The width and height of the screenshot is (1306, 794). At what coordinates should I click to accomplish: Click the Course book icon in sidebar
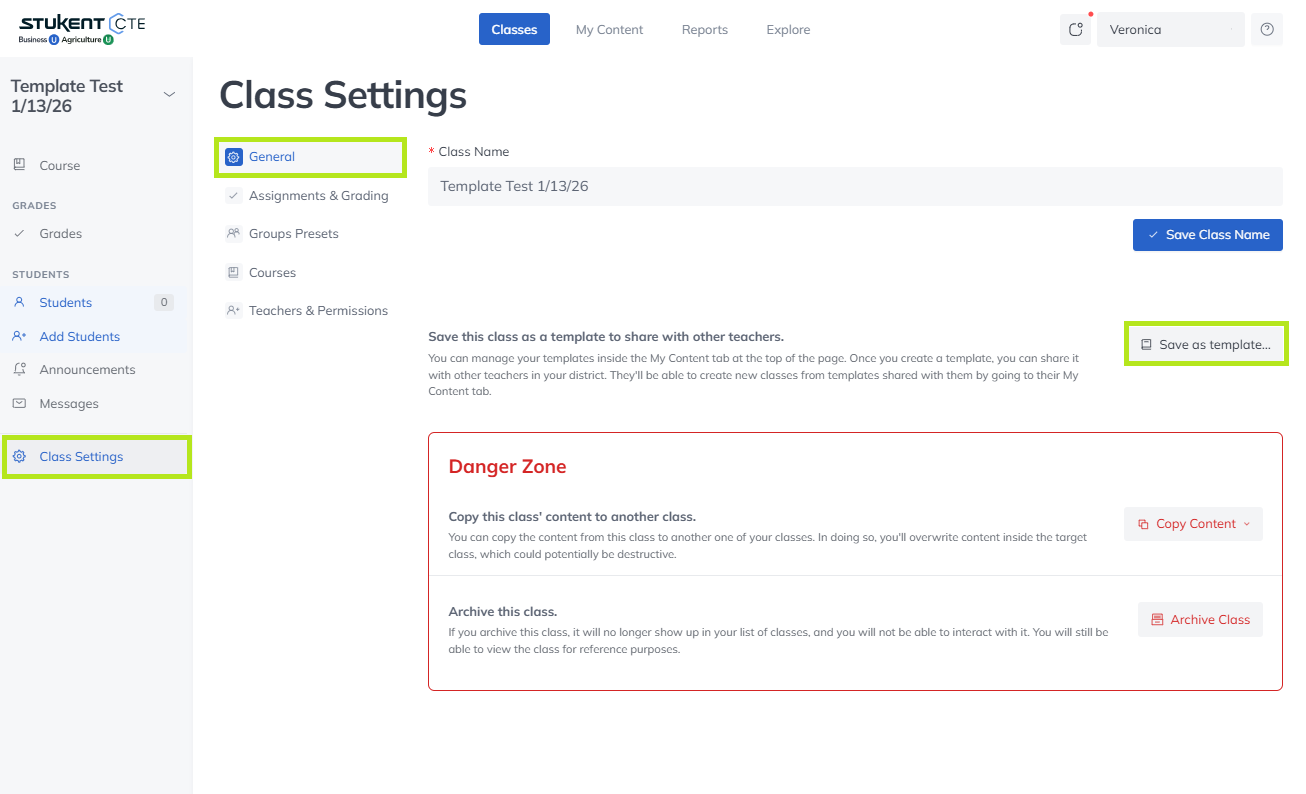pyautogui.click(x=19, y=165)
